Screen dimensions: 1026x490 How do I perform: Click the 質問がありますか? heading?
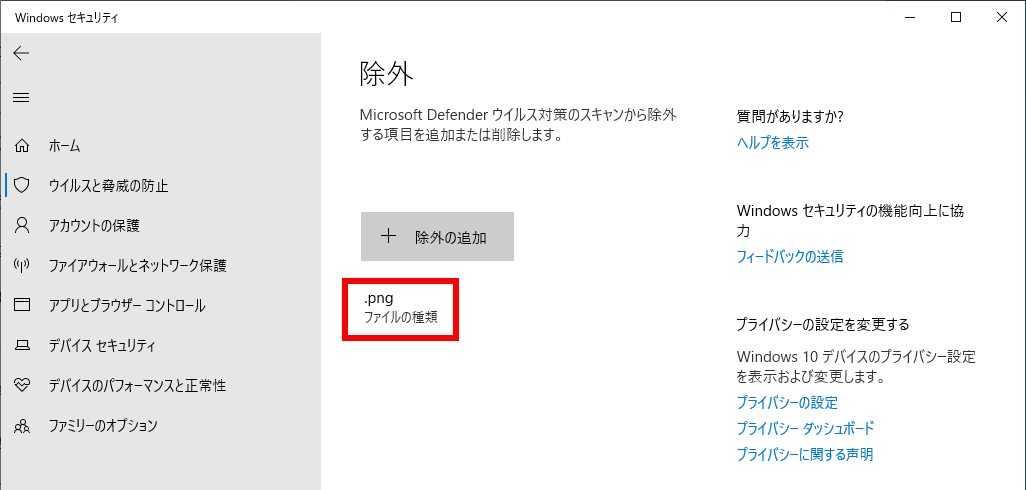(790, 116)
